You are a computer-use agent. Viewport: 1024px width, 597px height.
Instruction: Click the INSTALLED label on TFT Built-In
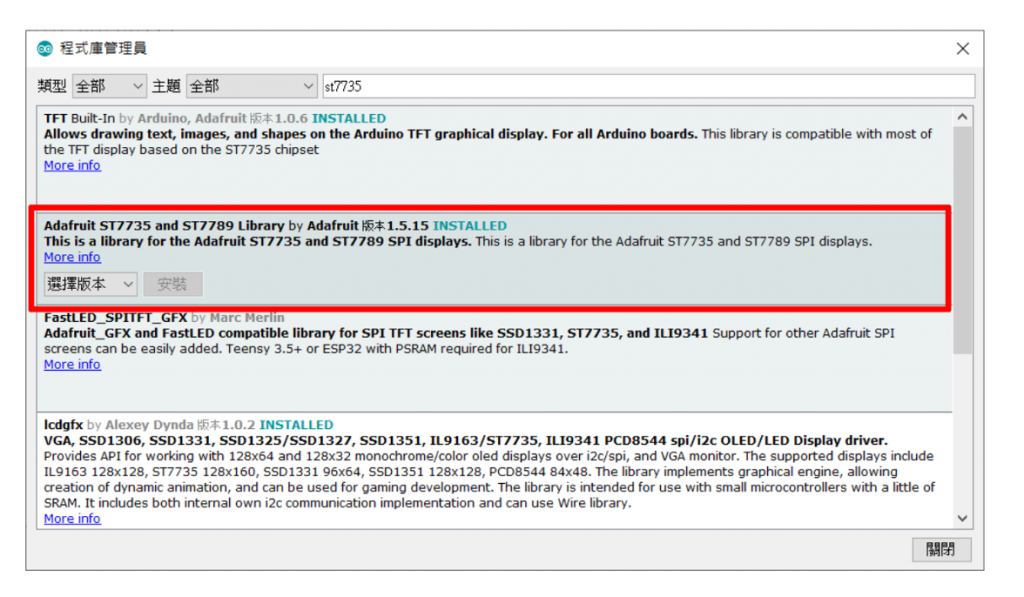[349, 118]
